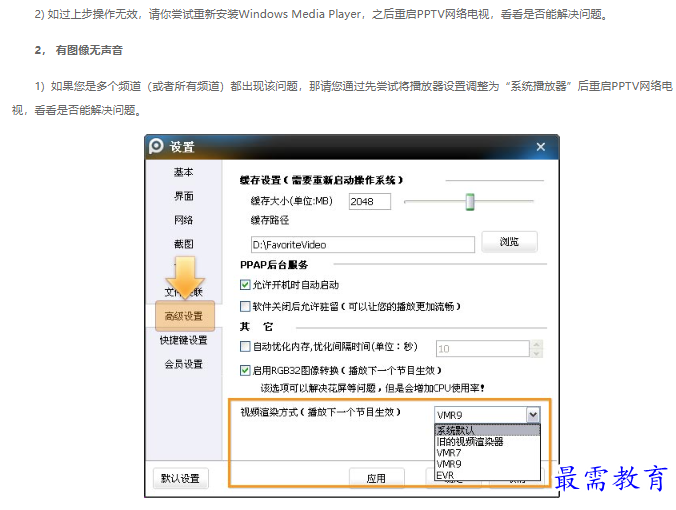Choose 旧的视频渲染器 option
Image resolution: width=676 pixels, height=510 pixels.
coord(488,441)
